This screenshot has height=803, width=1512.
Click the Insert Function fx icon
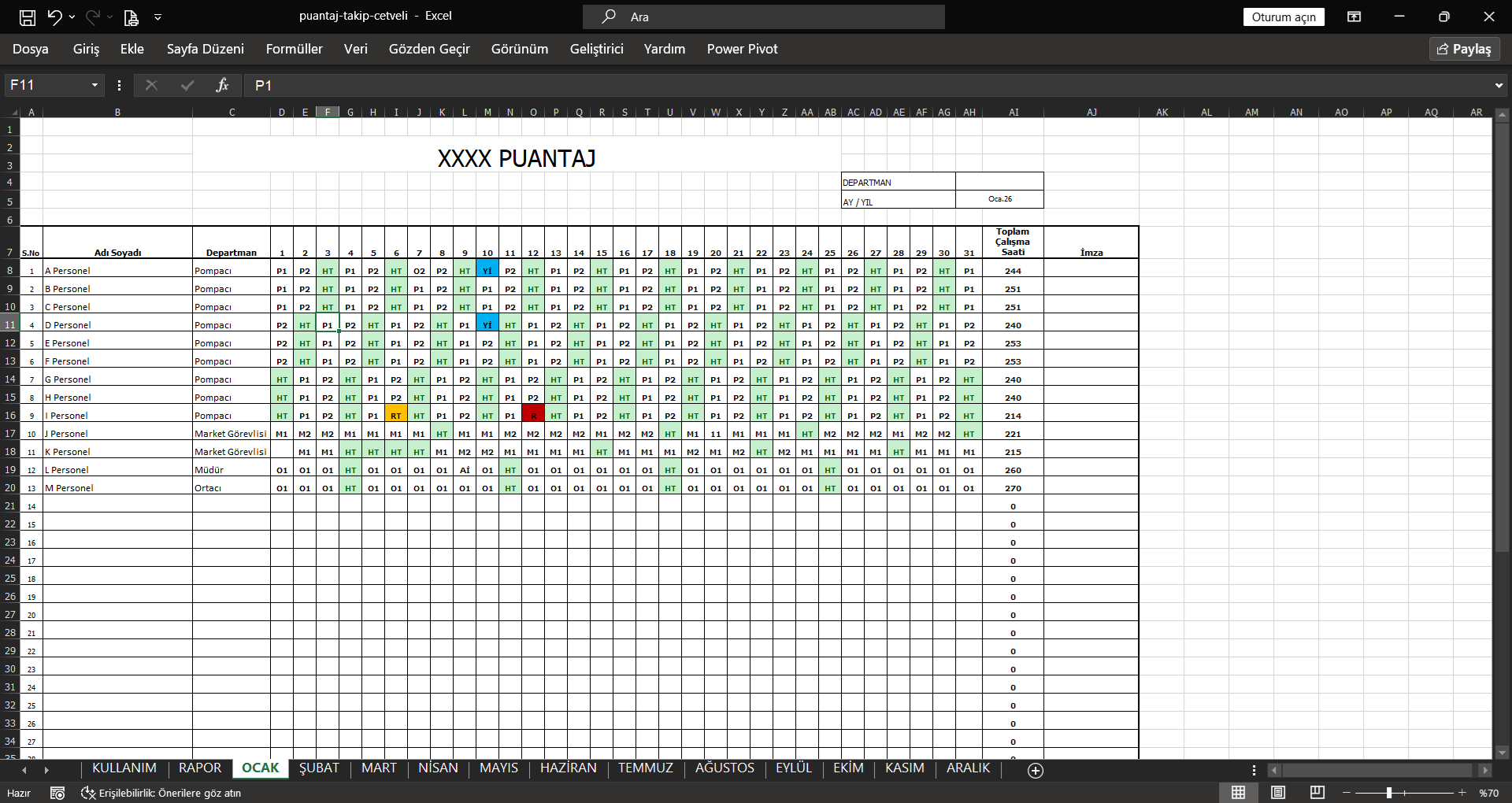[x=222, y=85]
